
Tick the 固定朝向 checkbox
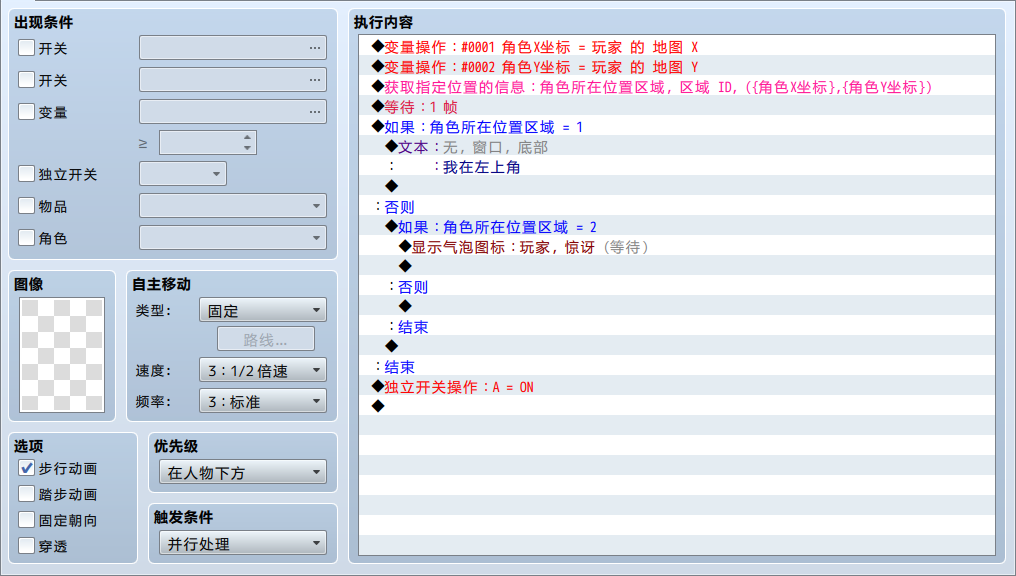(27, 520)
